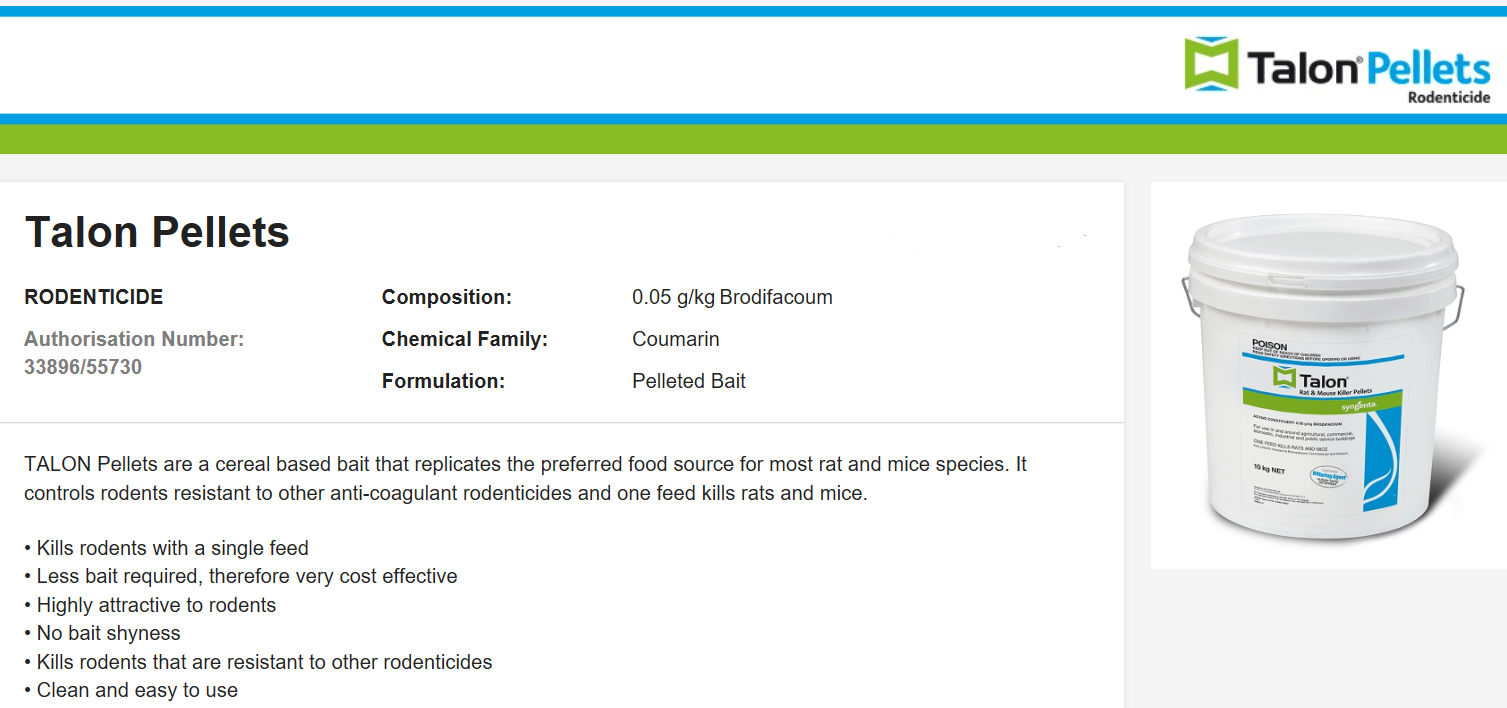
Task: Click the green header banner stripe
Action: (753, 139)
